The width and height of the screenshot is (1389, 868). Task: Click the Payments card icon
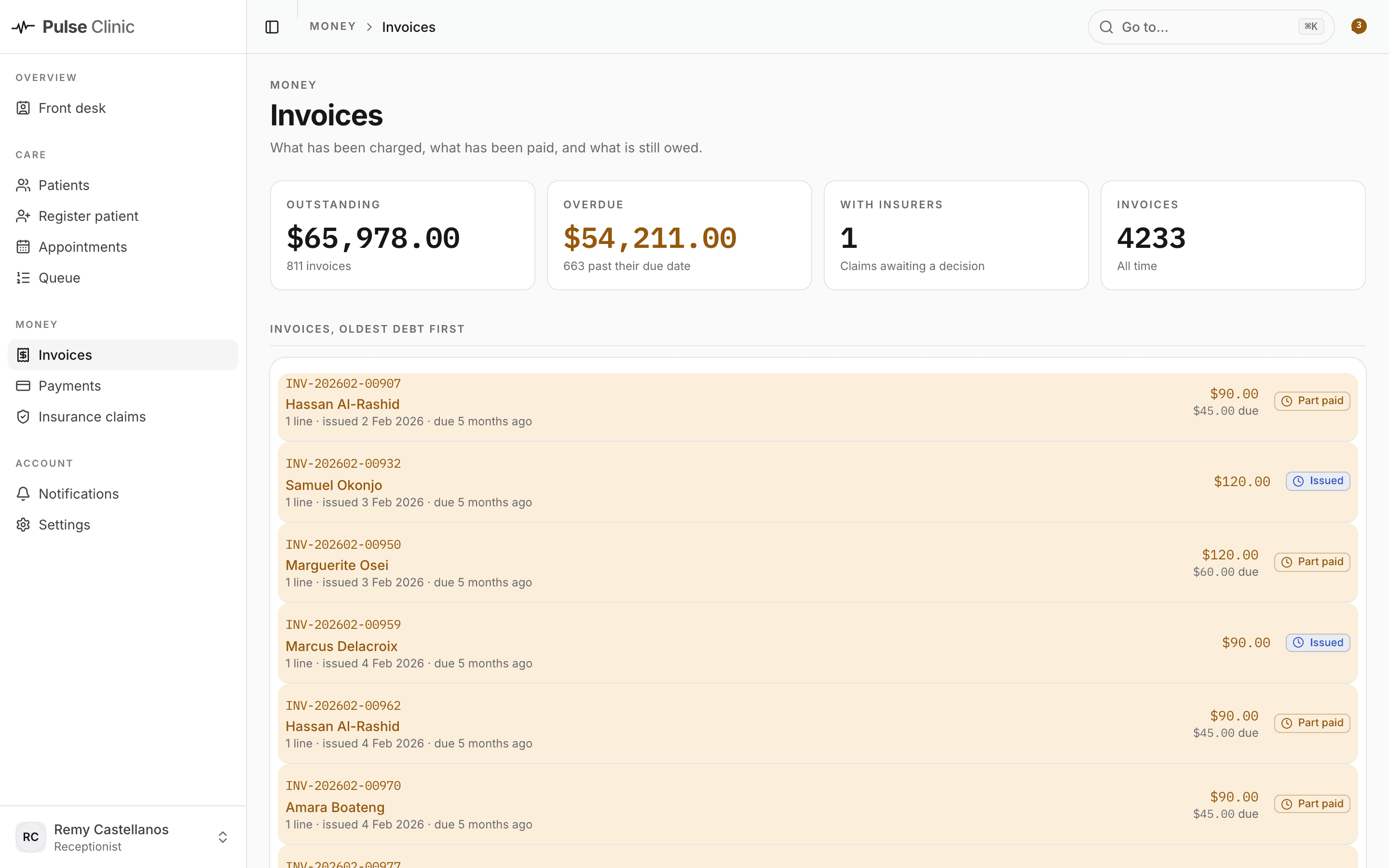pos(23,386)
